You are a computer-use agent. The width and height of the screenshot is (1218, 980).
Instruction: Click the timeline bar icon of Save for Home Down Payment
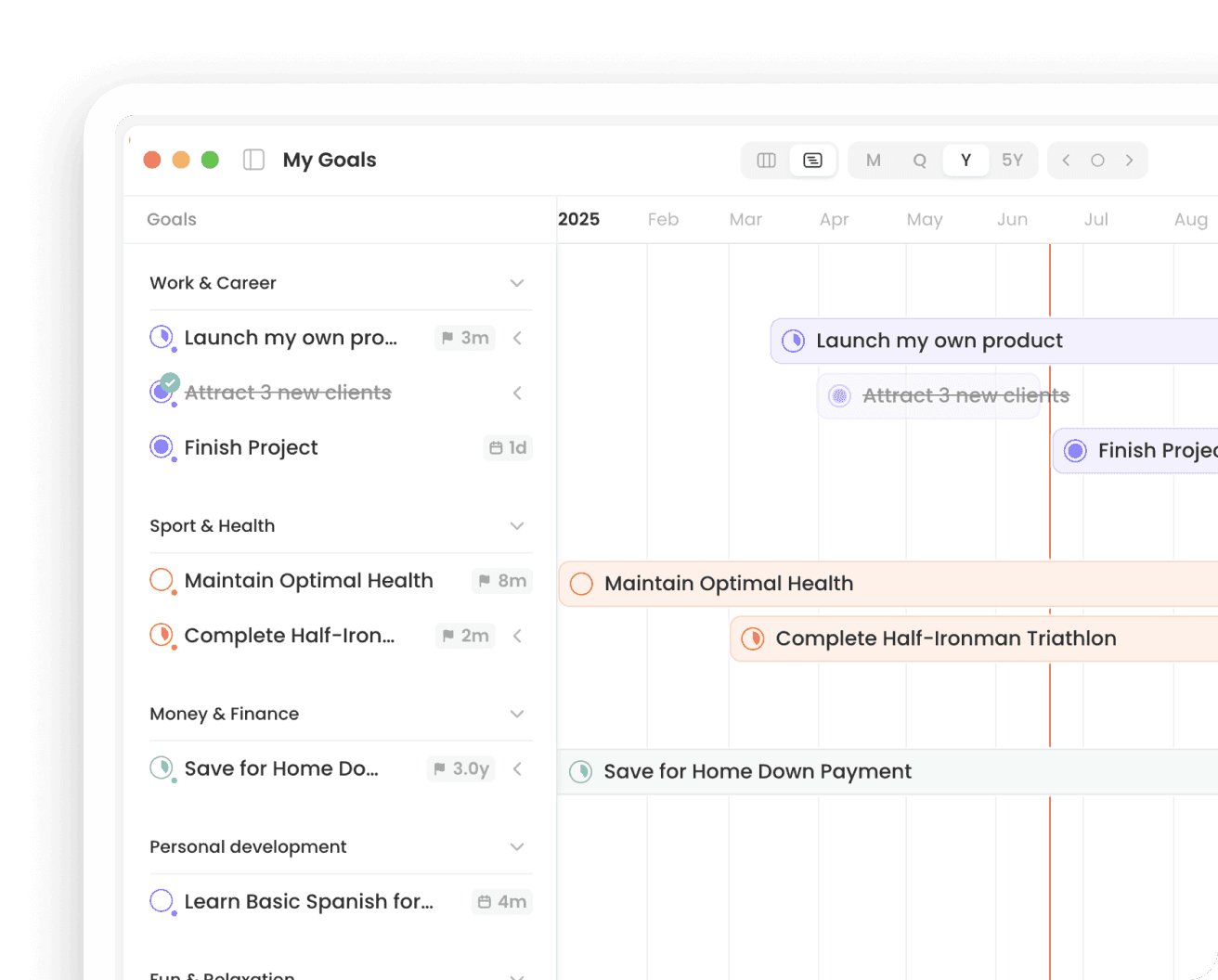point(581,771)
